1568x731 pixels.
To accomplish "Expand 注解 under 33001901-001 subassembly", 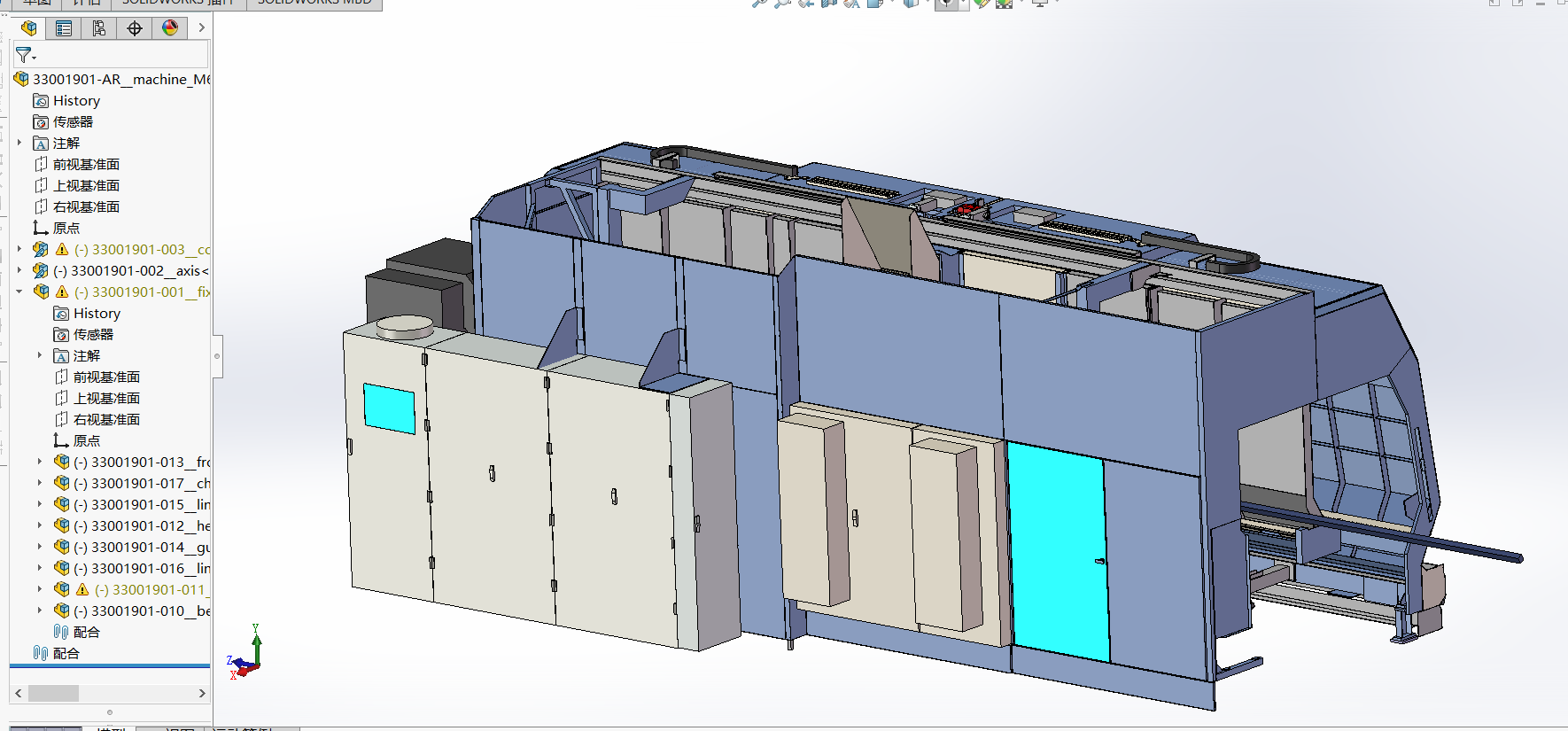I will (x=40, y=355).
